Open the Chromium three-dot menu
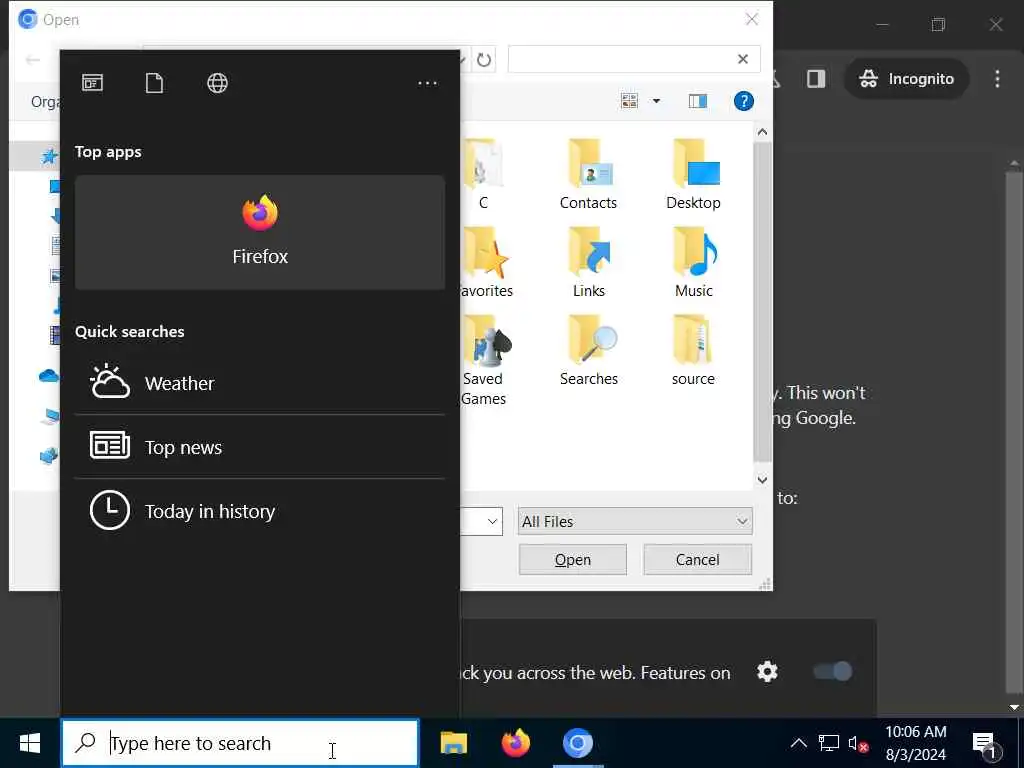The height and width of the screenshot is (768, 1024). coord(997,78)
